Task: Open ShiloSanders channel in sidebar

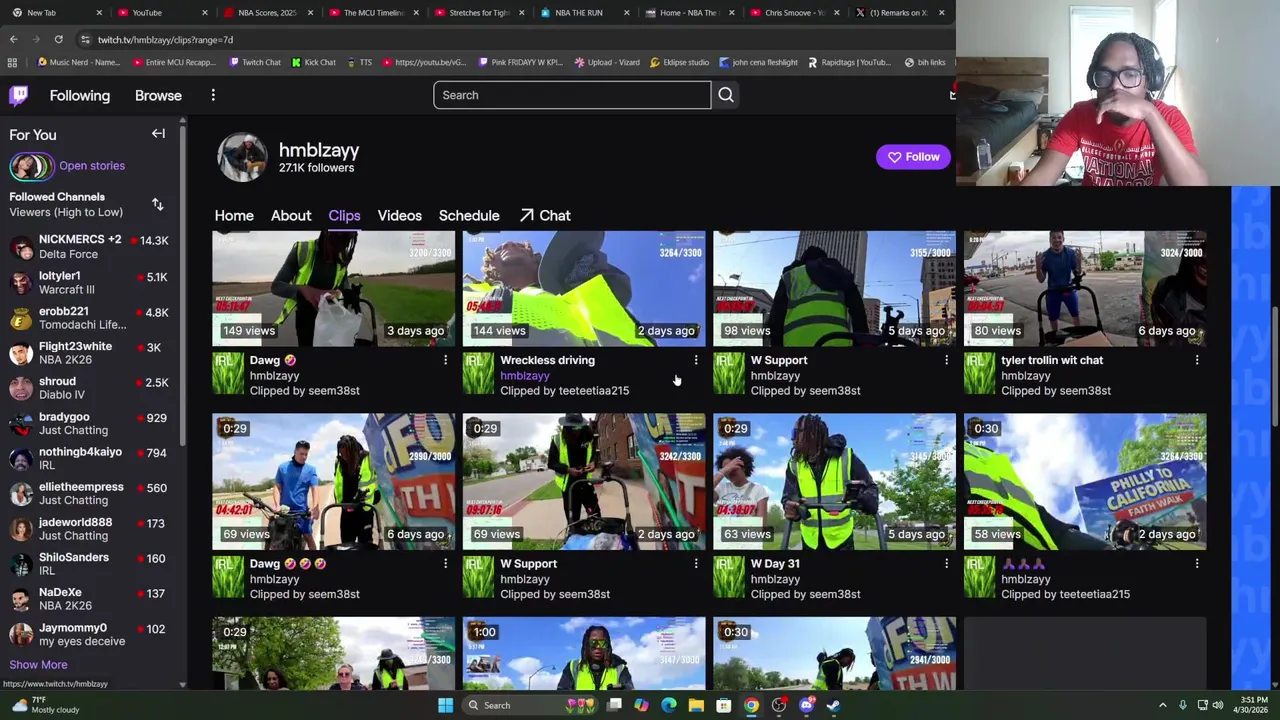Action: [92, 564]
